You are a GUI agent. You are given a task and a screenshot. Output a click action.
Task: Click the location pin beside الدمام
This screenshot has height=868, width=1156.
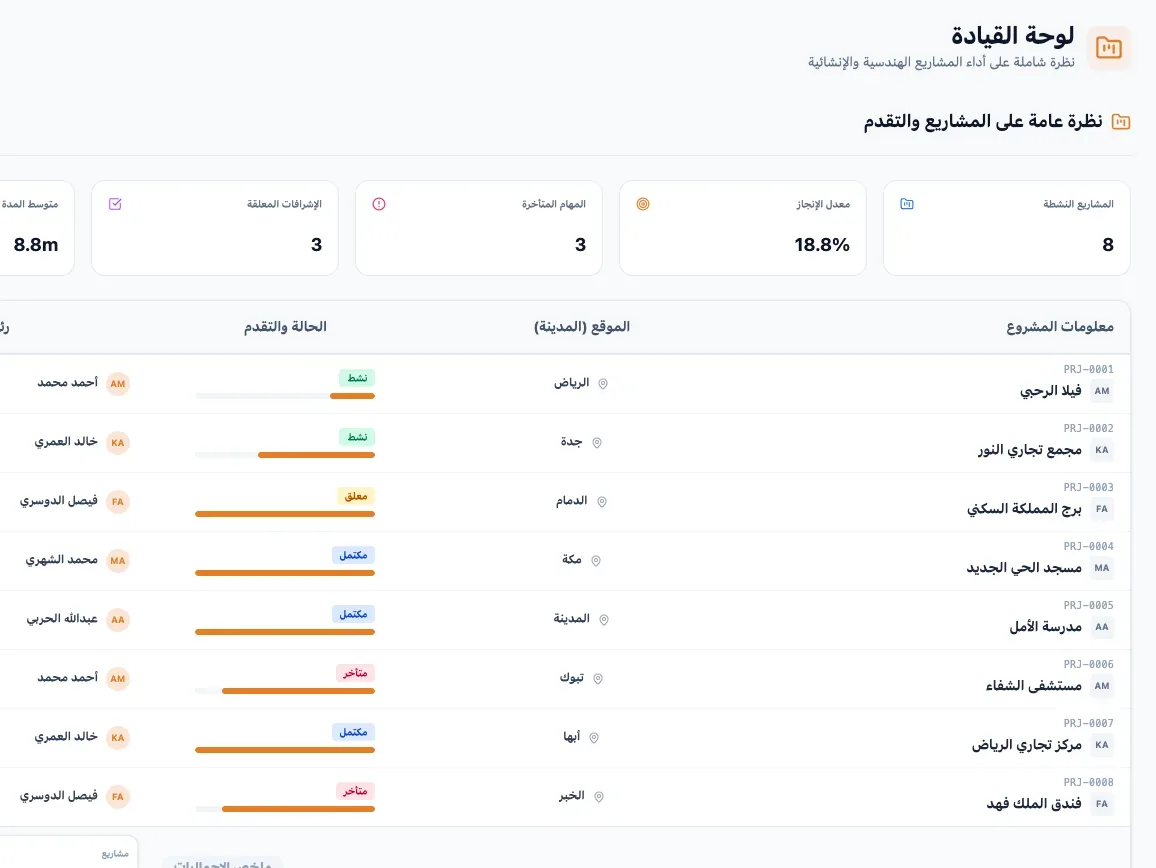pos(602,501)
